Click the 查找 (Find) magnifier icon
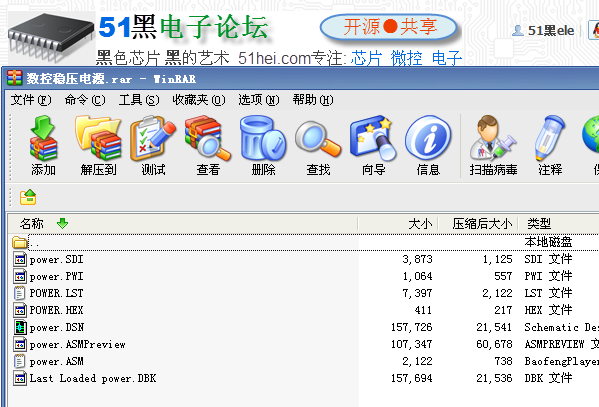This screenshot has height=407, width=599. (x=318, y=138)
